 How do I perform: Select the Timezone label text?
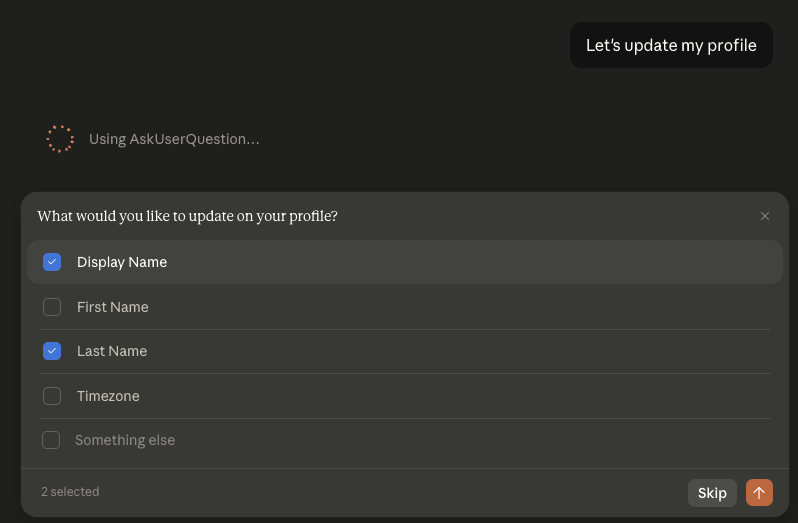[108, 396]
